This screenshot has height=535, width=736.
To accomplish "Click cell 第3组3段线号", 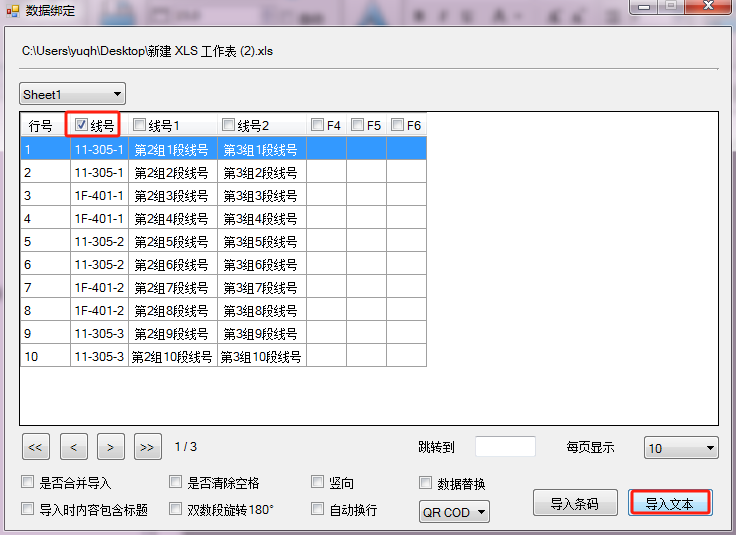I will point(262,195).
